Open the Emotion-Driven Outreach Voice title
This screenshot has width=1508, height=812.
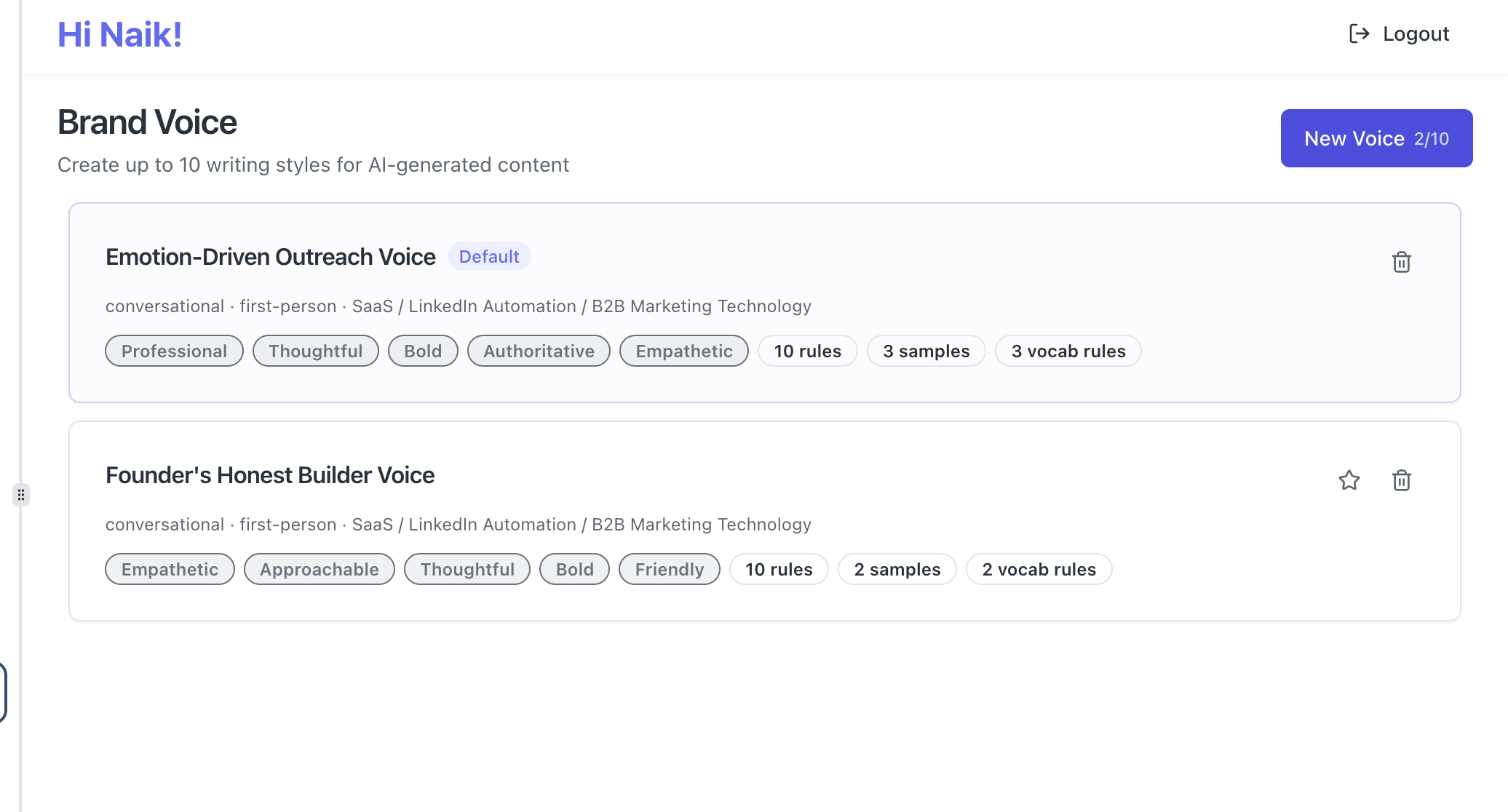pos(270,257)
